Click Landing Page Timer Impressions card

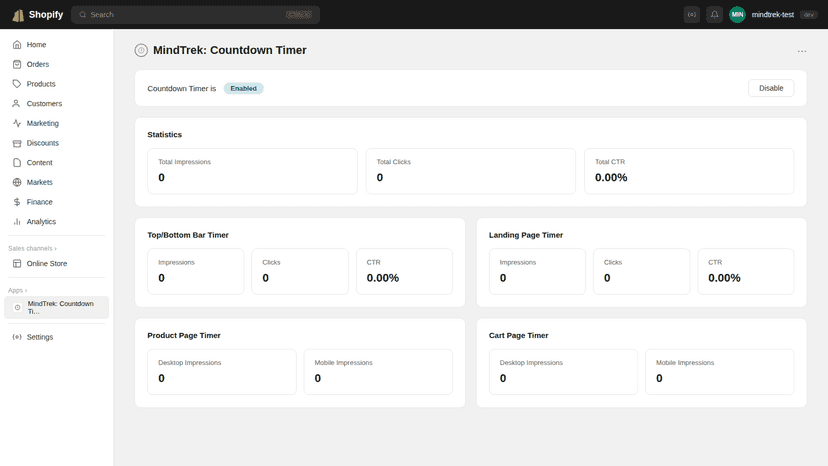point(538,272)
